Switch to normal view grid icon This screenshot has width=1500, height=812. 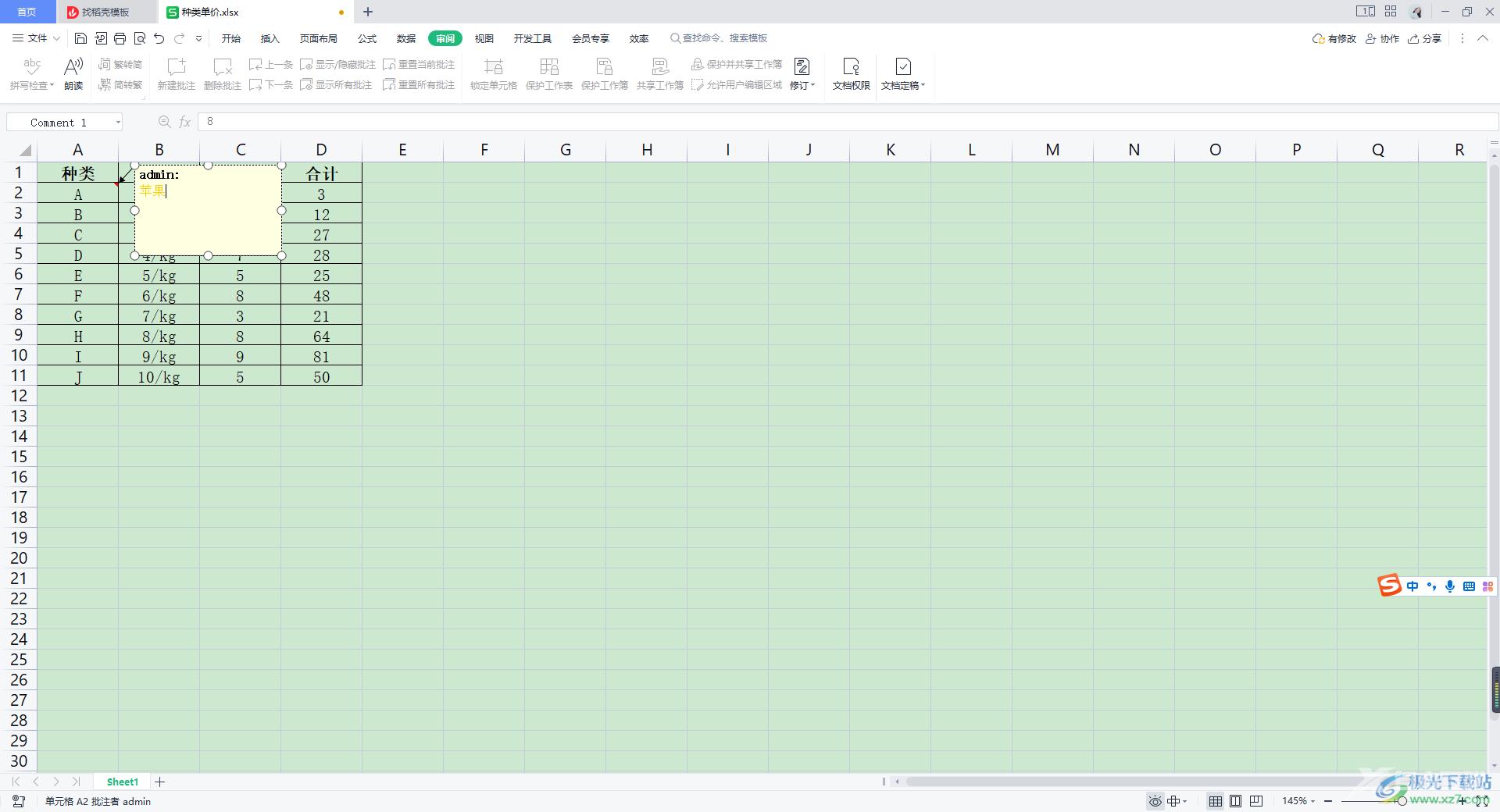[x=1216, y=801]
